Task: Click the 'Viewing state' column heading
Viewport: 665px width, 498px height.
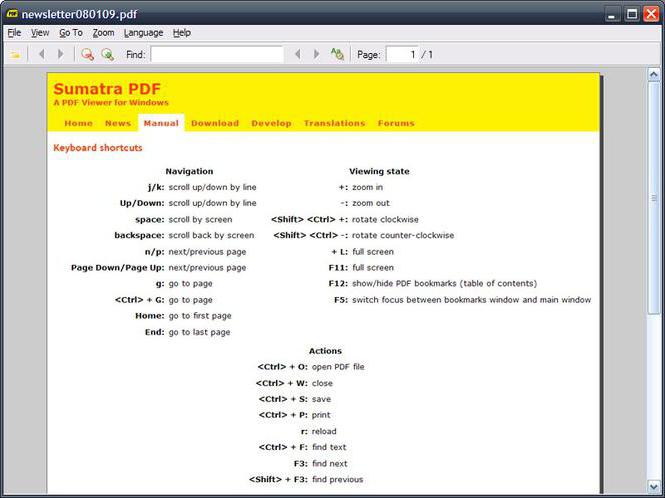Action: click(x=379, y=171)
